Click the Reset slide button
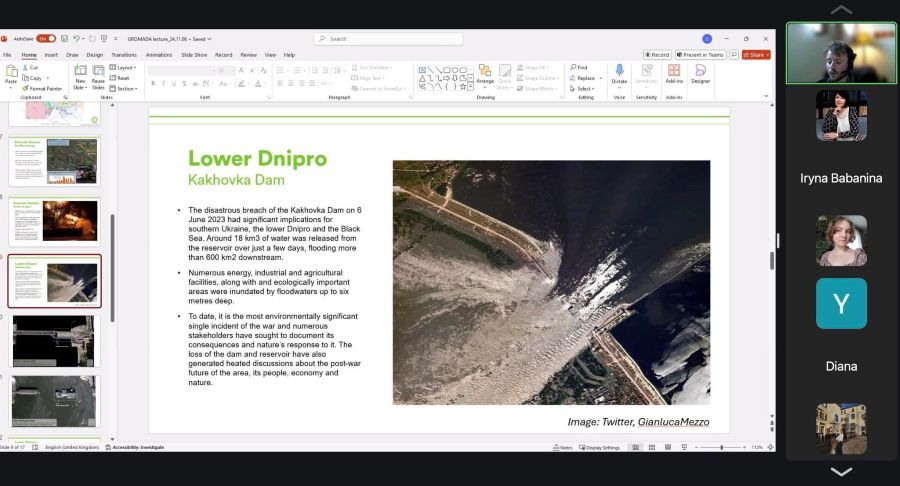This screenshot has height=486, width=900. (x=119, y=78)
